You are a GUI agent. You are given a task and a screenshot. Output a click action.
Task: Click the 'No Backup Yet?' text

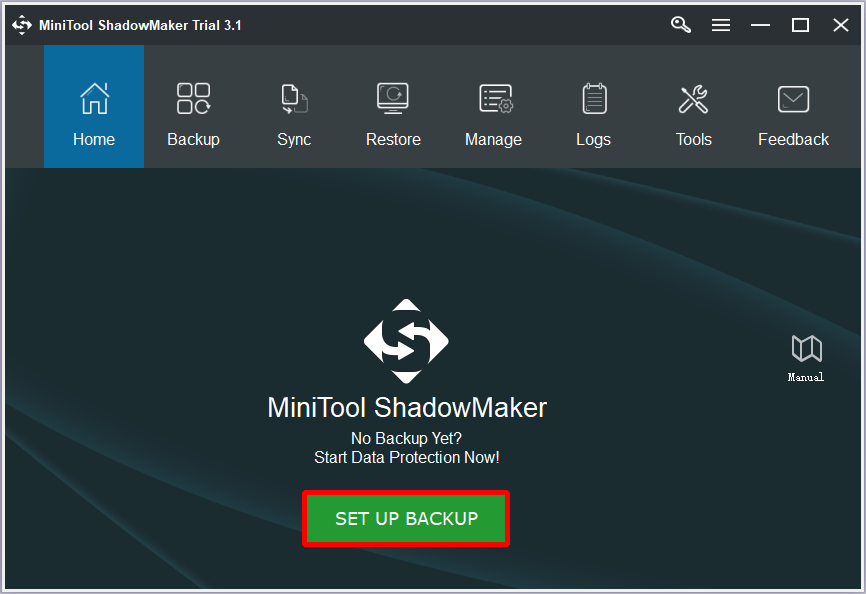(406, 438)
